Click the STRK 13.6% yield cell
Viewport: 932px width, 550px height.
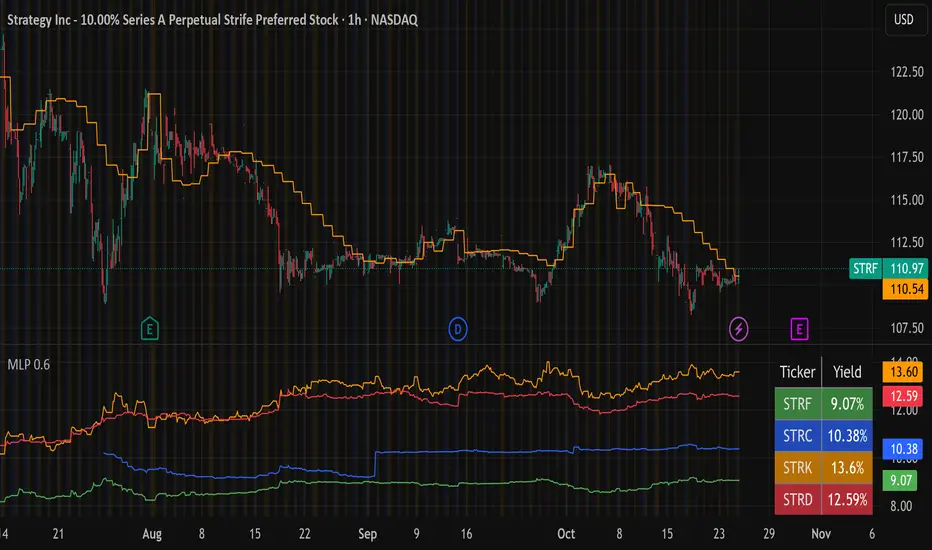pyautogui.click(x=847, y=467)
